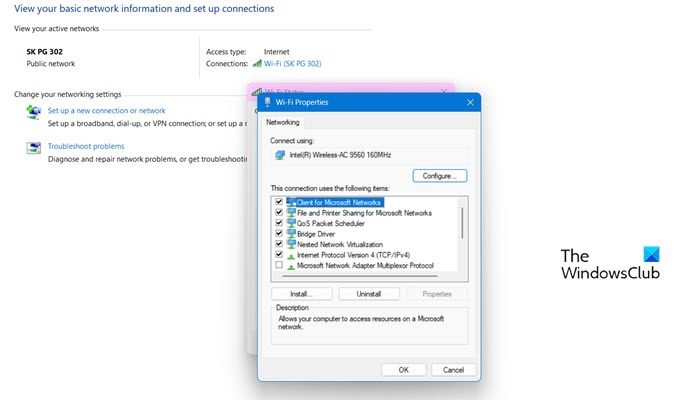This screenshot has height=400, width=700.
Task: Open Set up a new connection or network
Action: coord(107,110)
